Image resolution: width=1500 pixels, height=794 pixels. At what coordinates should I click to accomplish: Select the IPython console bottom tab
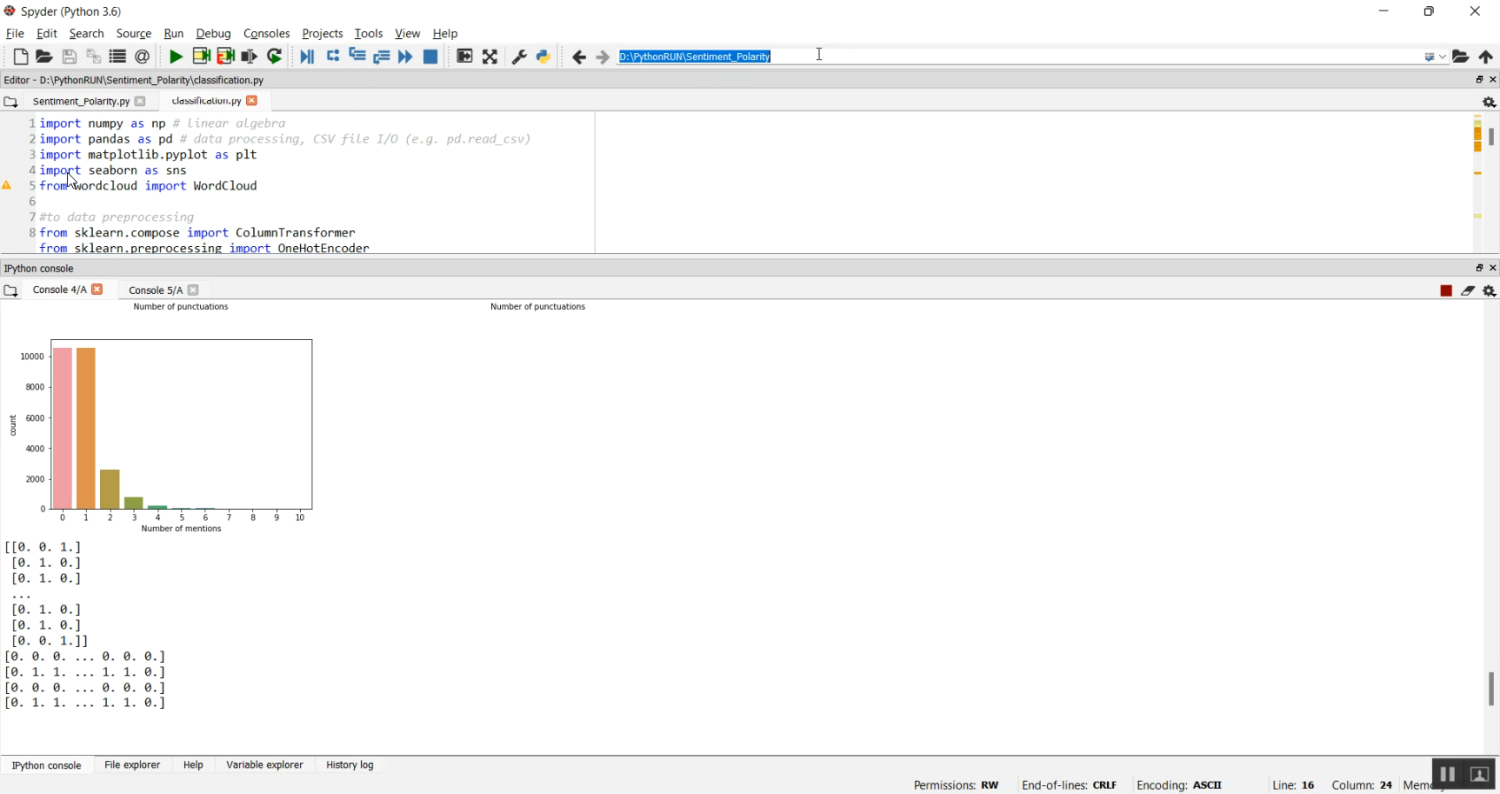[x=47, y=765]
